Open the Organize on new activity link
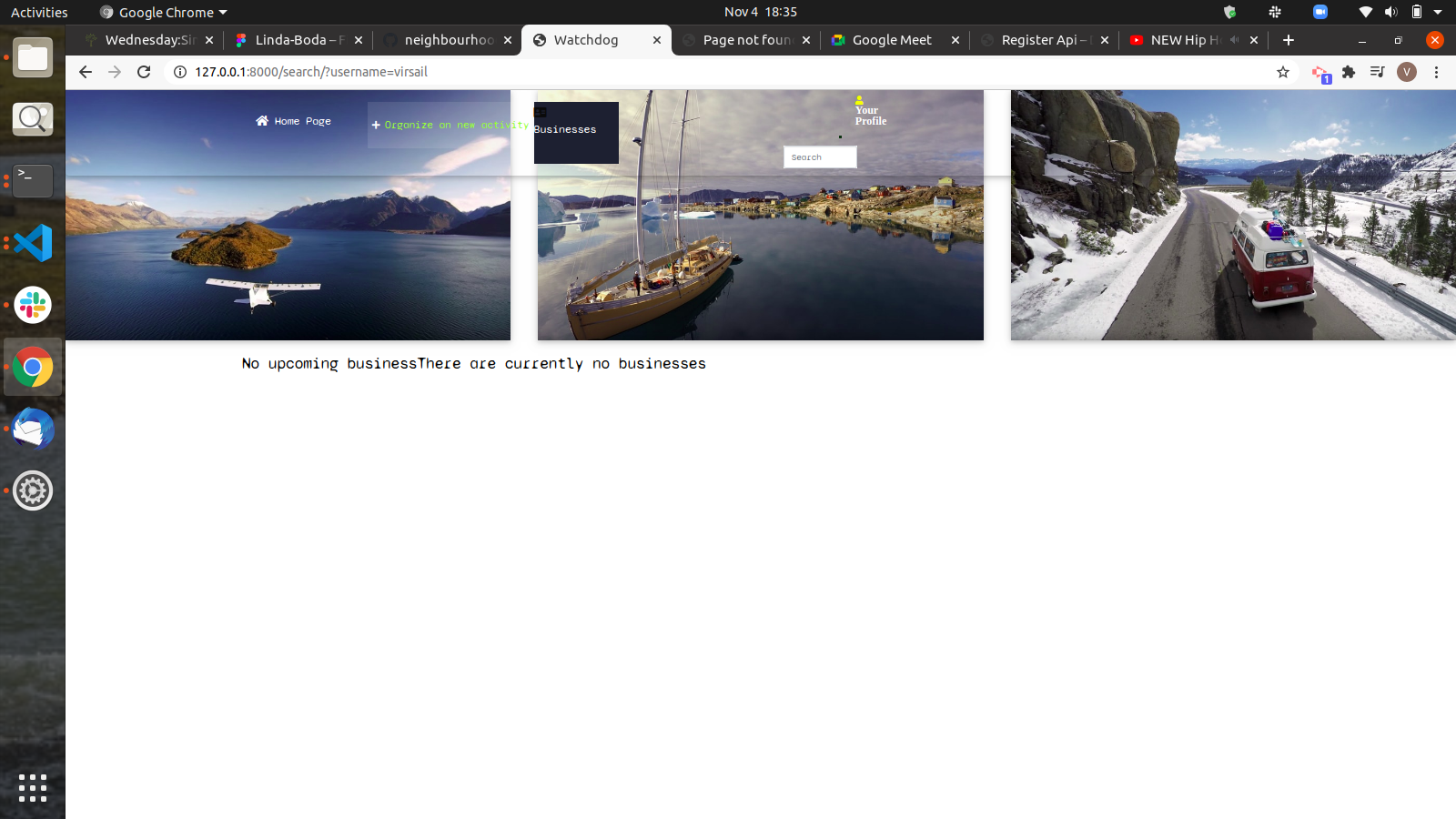Viewport: 1456px width, 819px height. 455,125
